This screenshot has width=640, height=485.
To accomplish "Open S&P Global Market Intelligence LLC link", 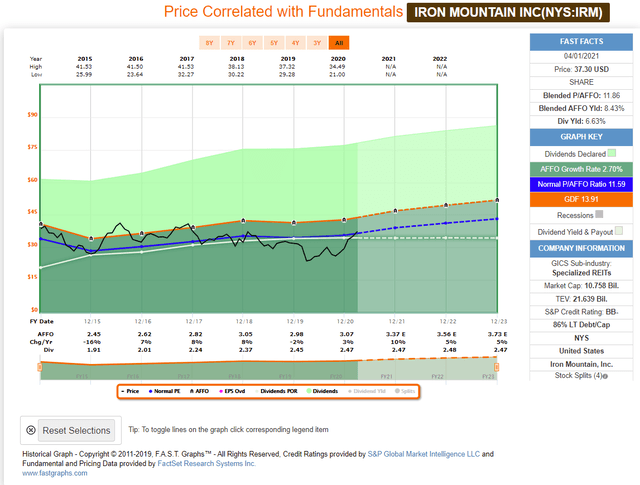I will pos(424,454).
